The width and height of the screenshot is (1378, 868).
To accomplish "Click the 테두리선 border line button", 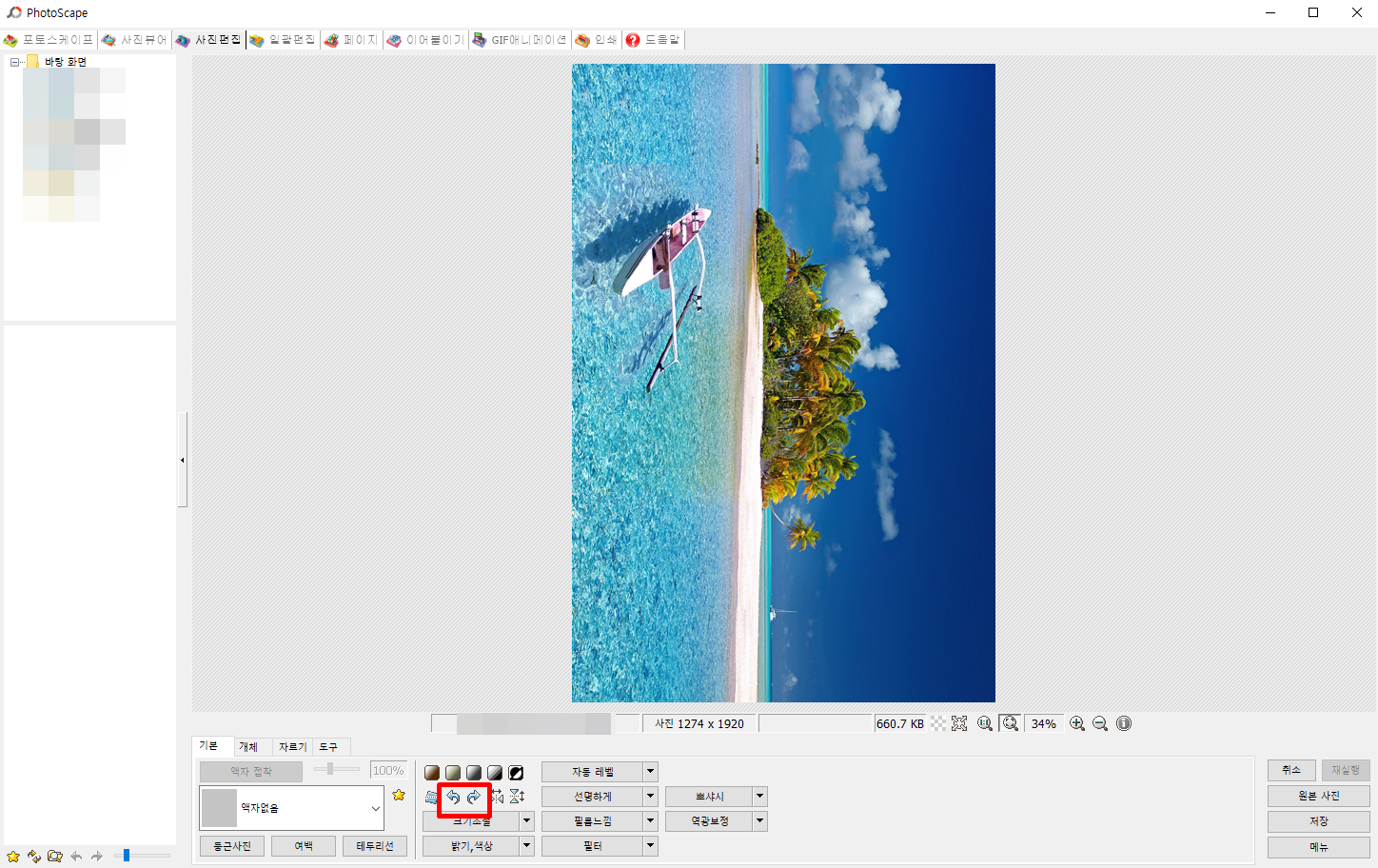I will [375, 846].
